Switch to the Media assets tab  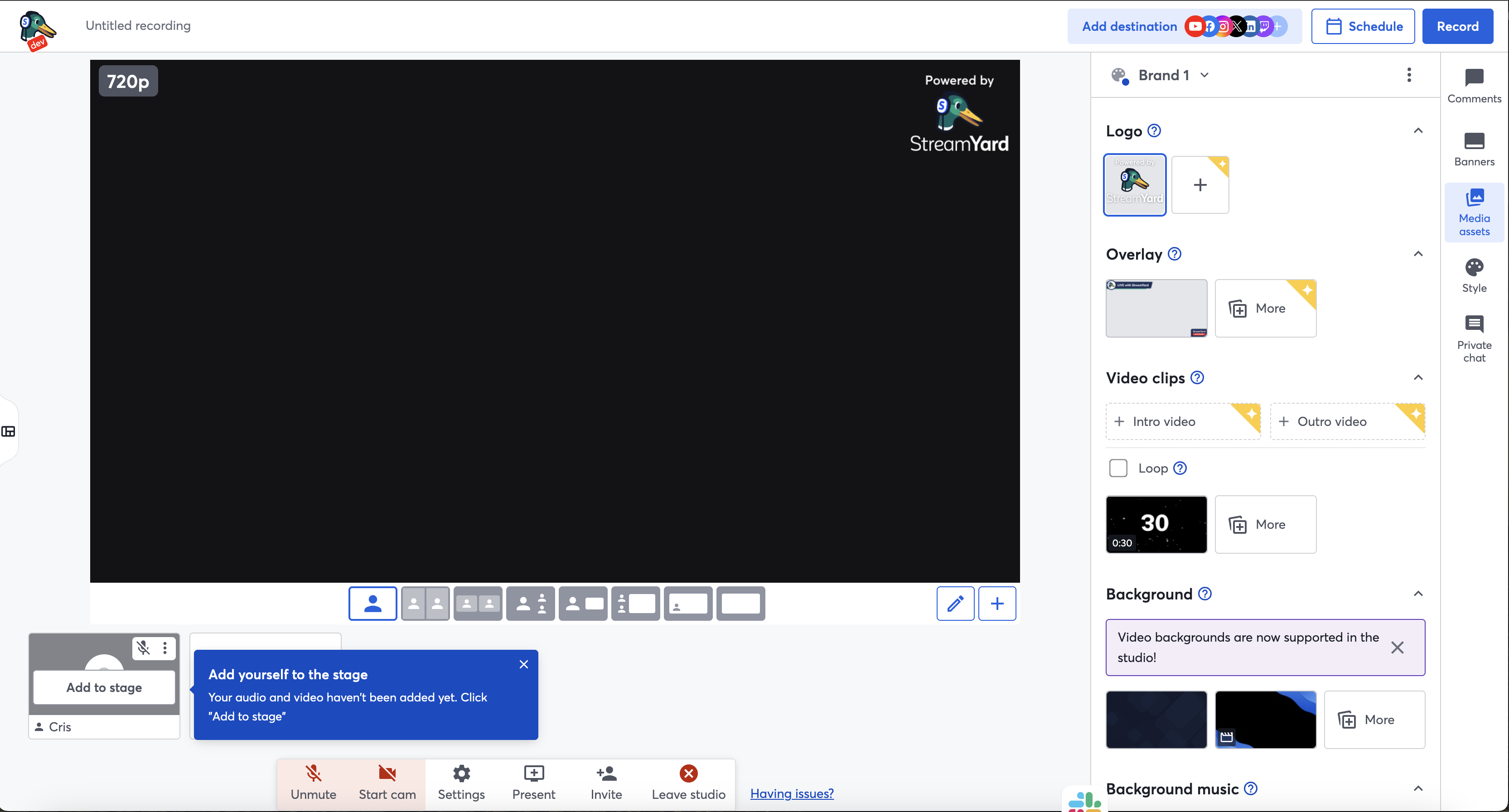click(x=1474, y=212)
